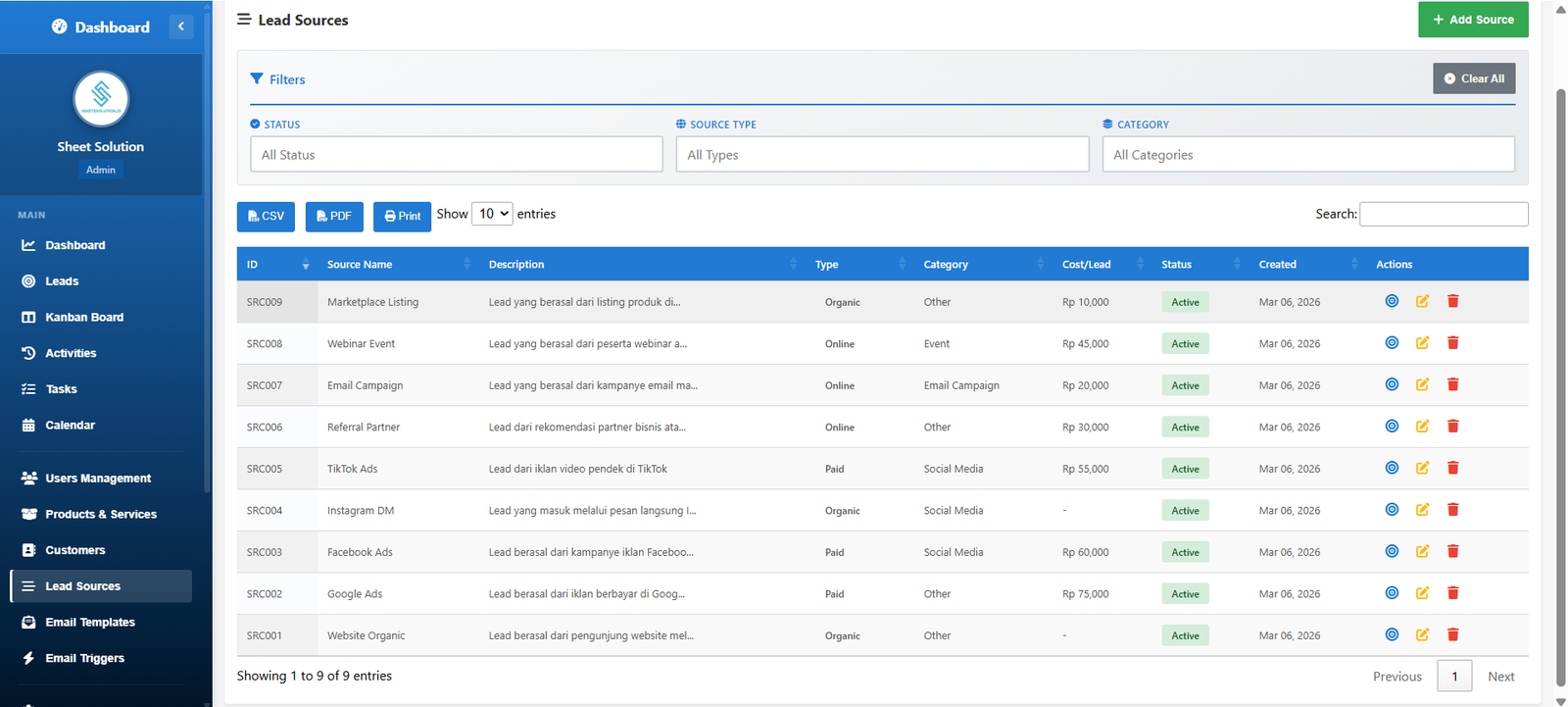Click the page scrollbar on the right edge

[x=1561, y=387]
